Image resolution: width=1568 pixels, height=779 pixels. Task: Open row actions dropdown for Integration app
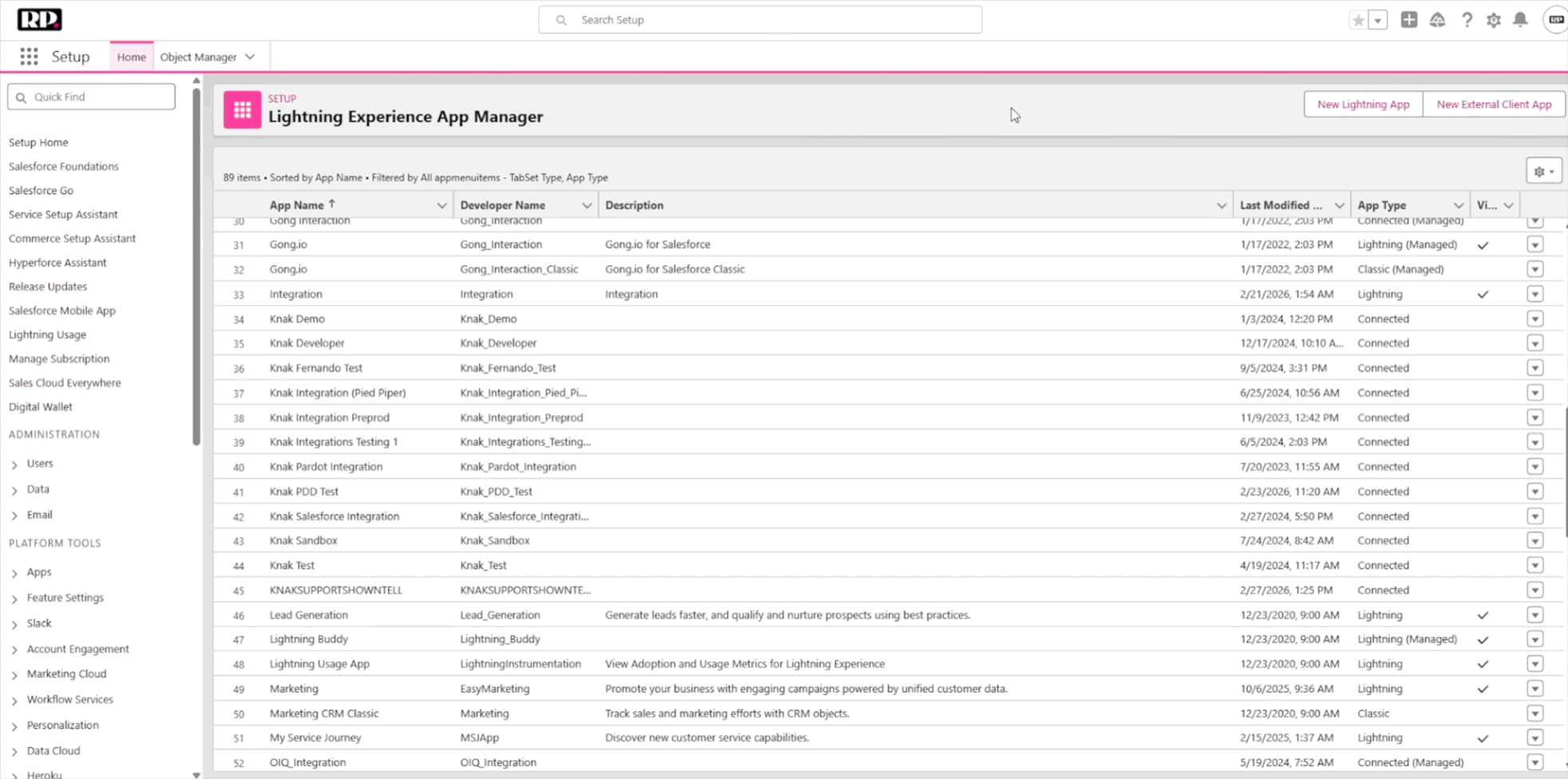coord(1534,294)
